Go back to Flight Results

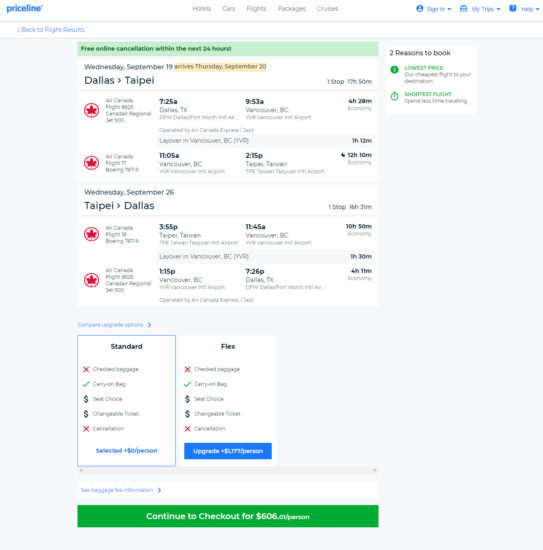coord(51,29)
